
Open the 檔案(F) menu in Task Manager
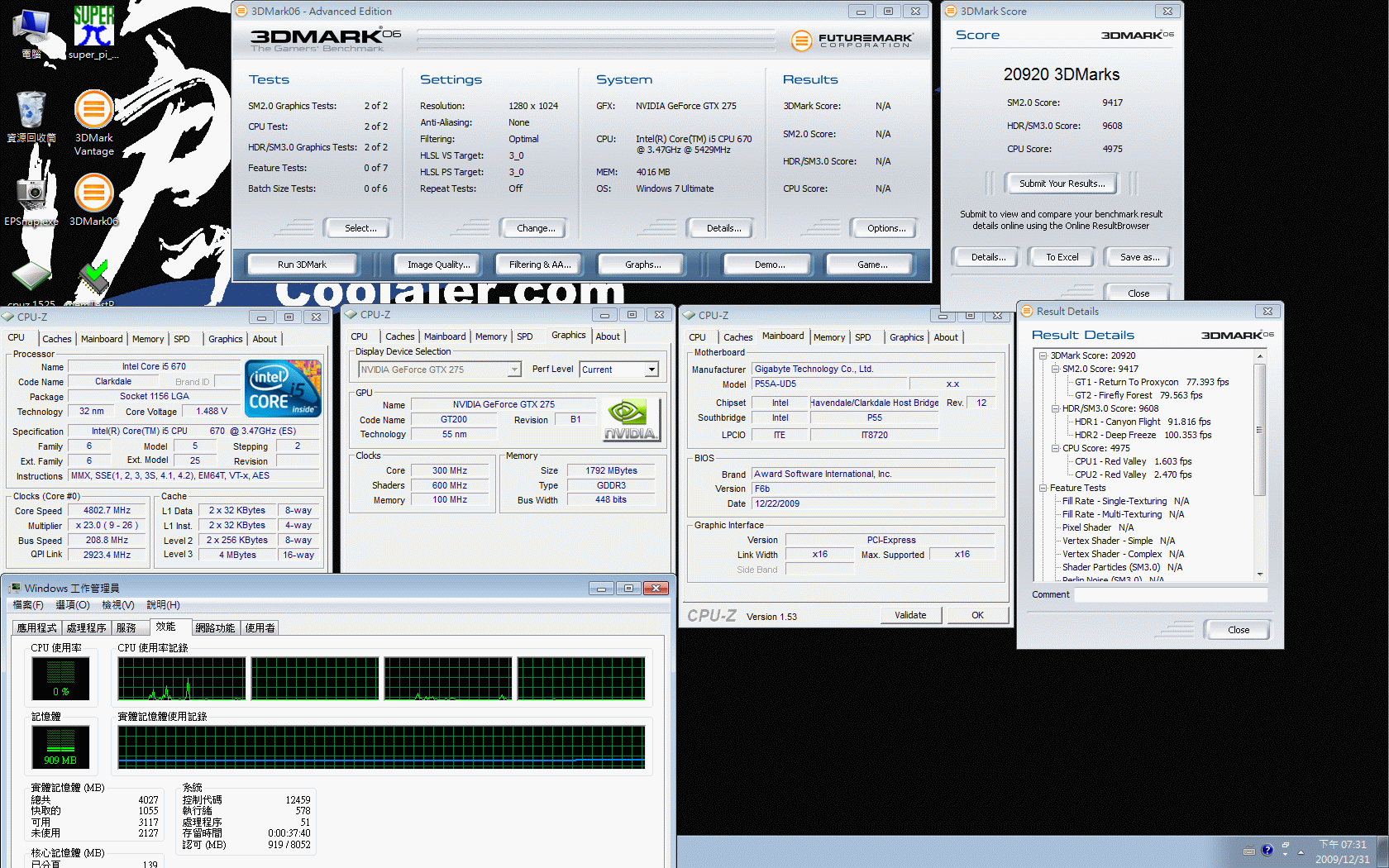coord(28,605)
